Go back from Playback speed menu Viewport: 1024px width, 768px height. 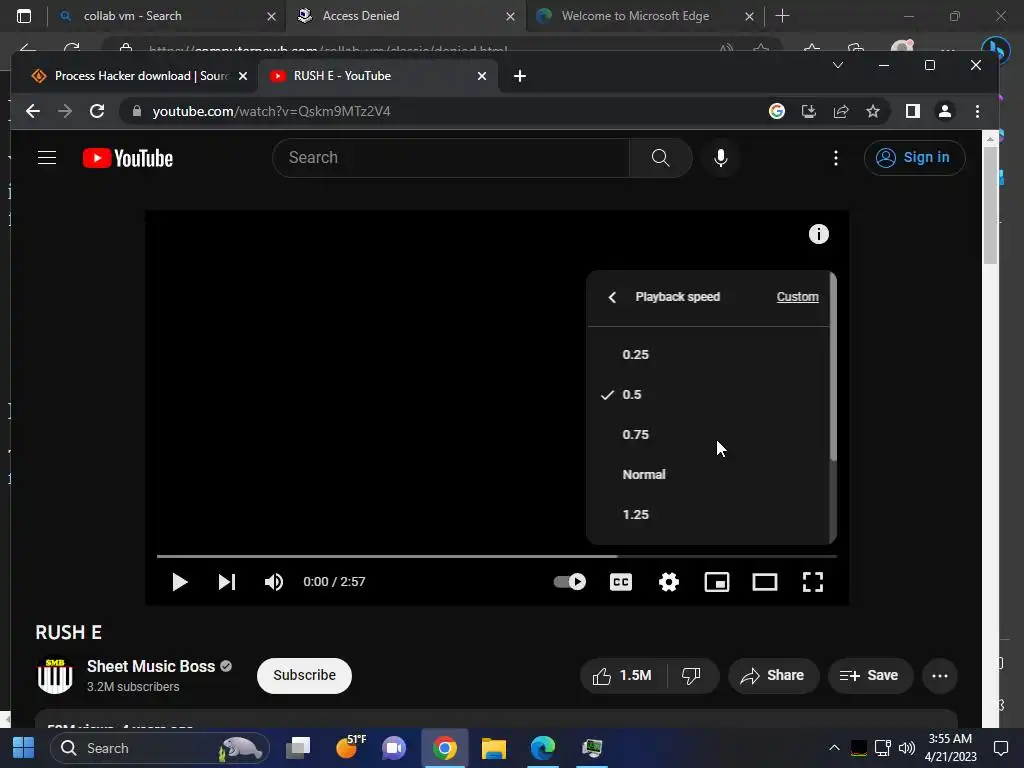pos(612,297)
